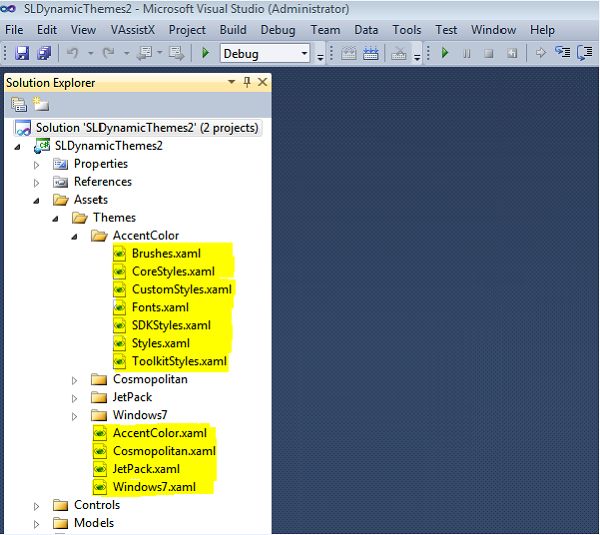Click the References folder icon
The height and width of the screenshot is (535, 600).
point(60,182)
